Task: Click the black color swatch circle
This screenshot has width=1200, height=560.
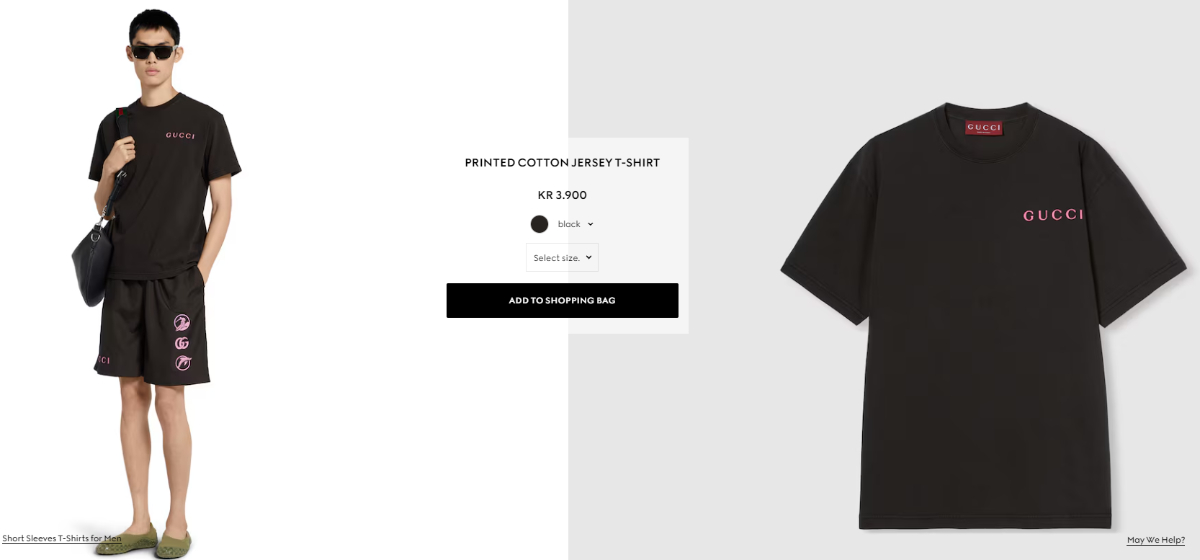Action: click(540, 224)
